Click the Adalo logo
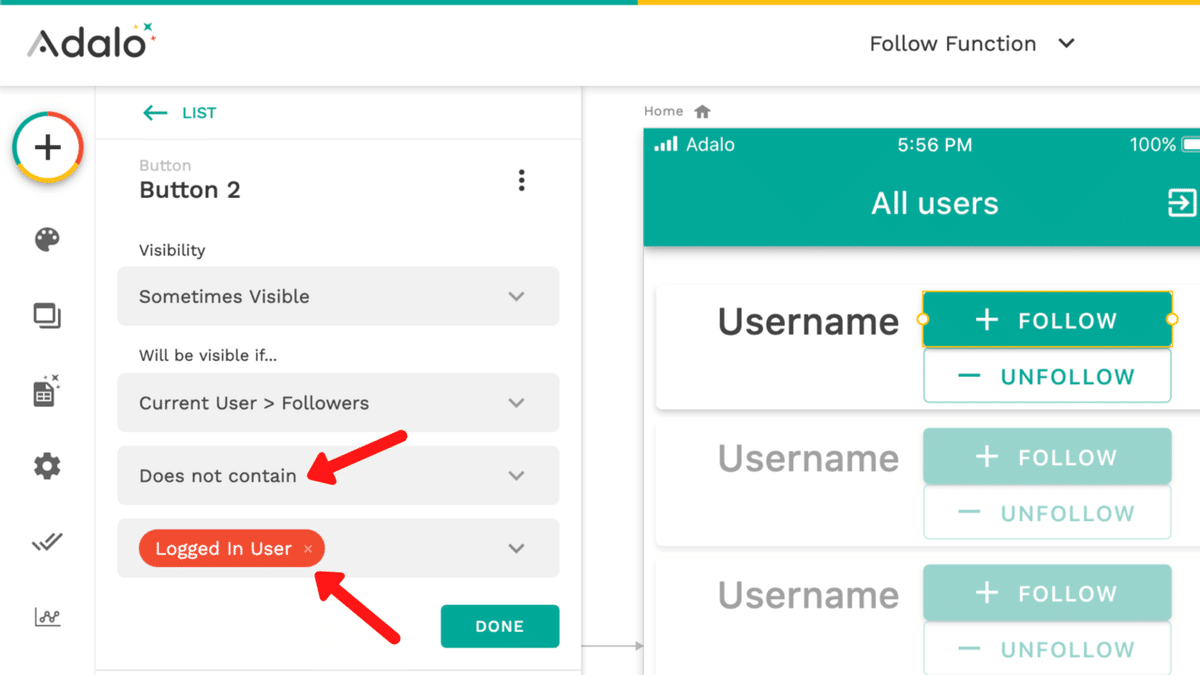The width and height of the screenshot is (1200, 675). click(x=91, y=43)
